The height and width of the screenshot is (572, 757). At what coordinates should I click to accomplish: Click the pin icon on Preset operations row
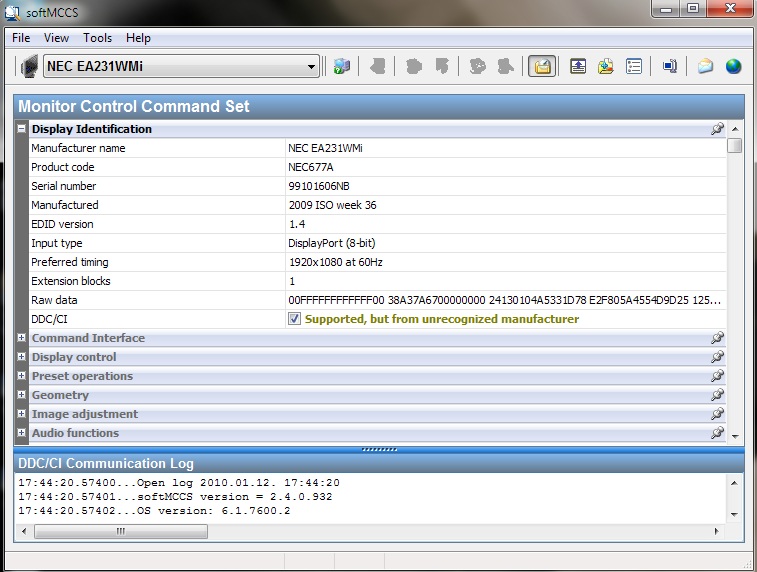pyautogui.click(x=717, y=376)
